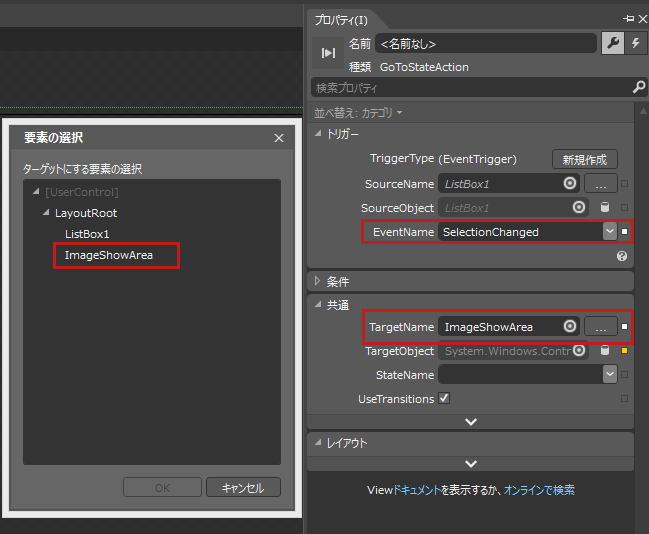Click the search magnifier in property search
Viewport: 649px width, 534px height.
(x=639, y=87)
